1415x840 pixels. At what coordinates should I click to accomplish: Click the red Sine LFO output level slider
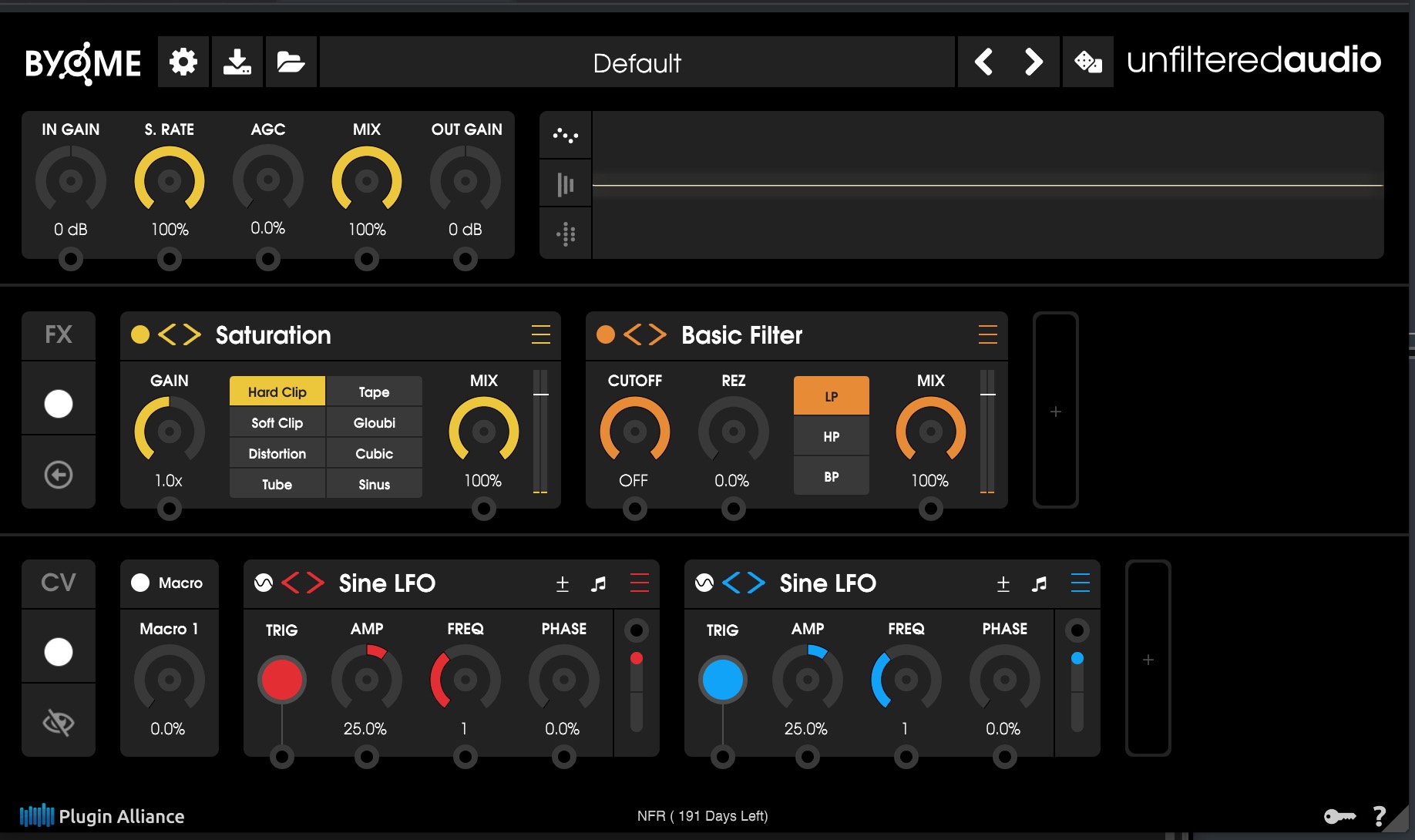pos(637,692)
